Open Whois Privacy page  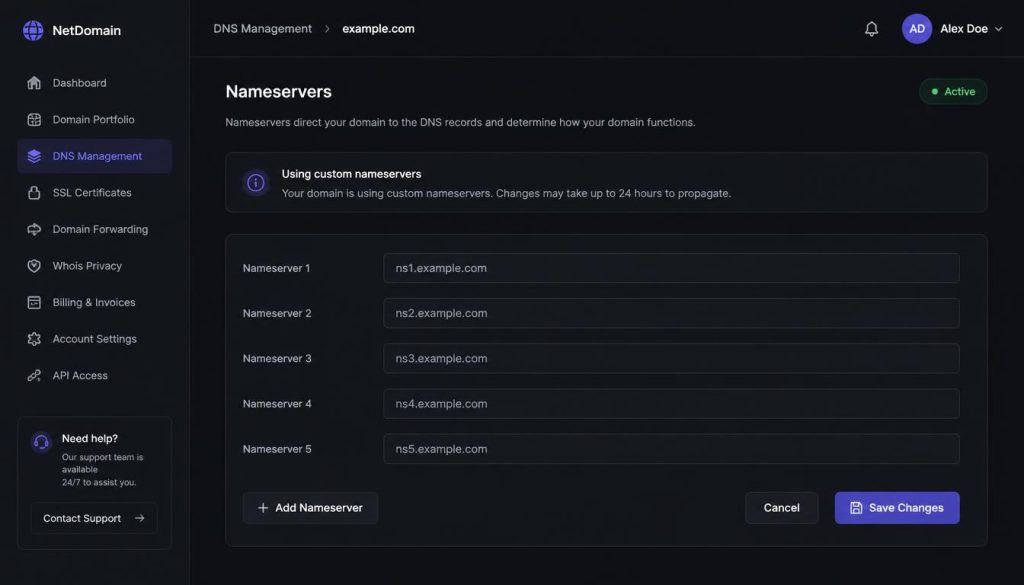[95, 266]
